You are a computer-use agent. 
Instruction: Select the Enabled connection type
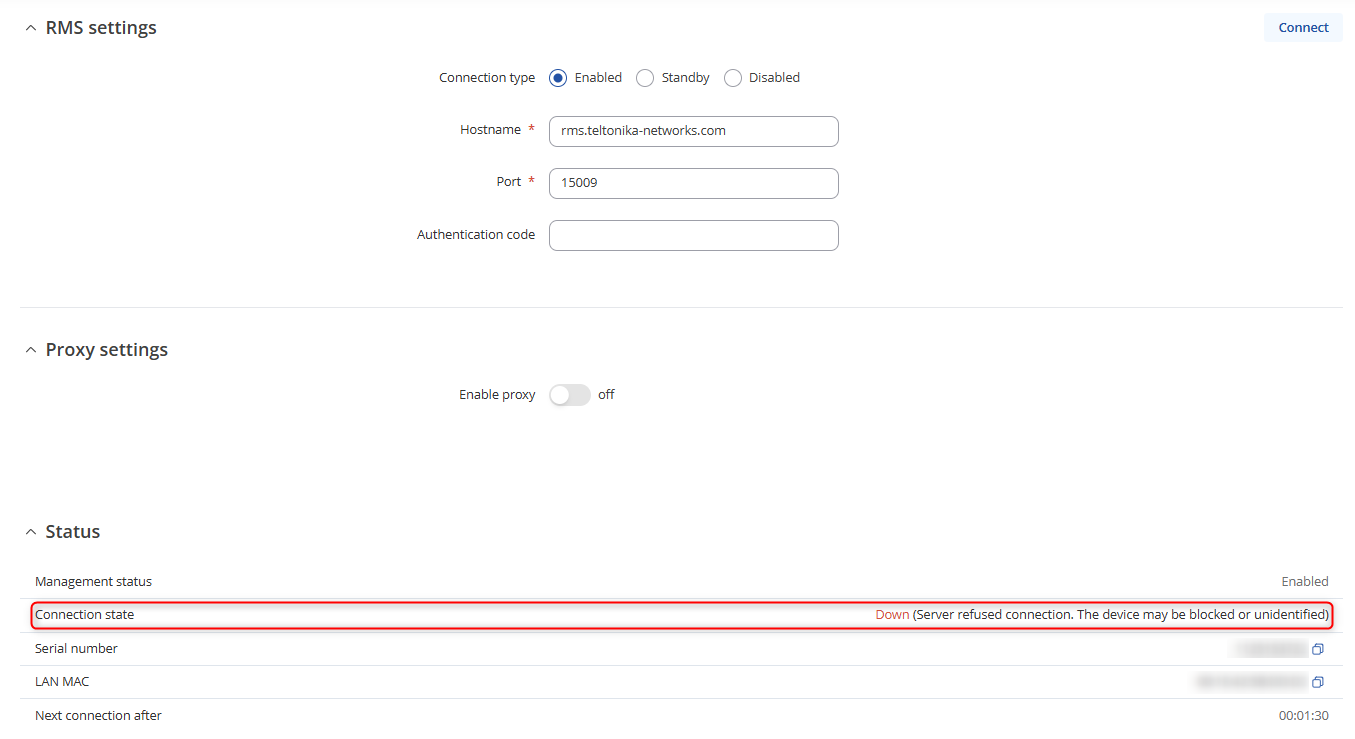558,78
